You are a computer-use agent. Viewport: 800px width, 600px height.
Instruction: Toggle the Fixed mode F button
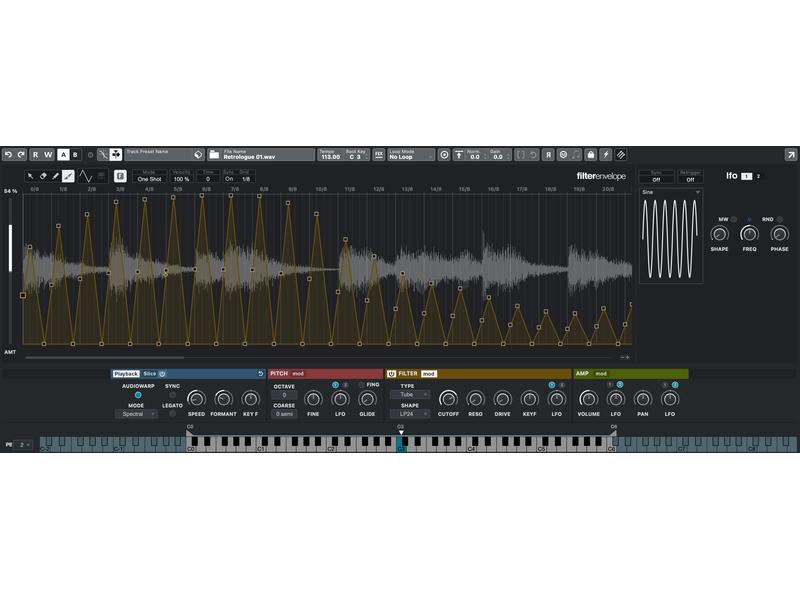click(120, 176)
